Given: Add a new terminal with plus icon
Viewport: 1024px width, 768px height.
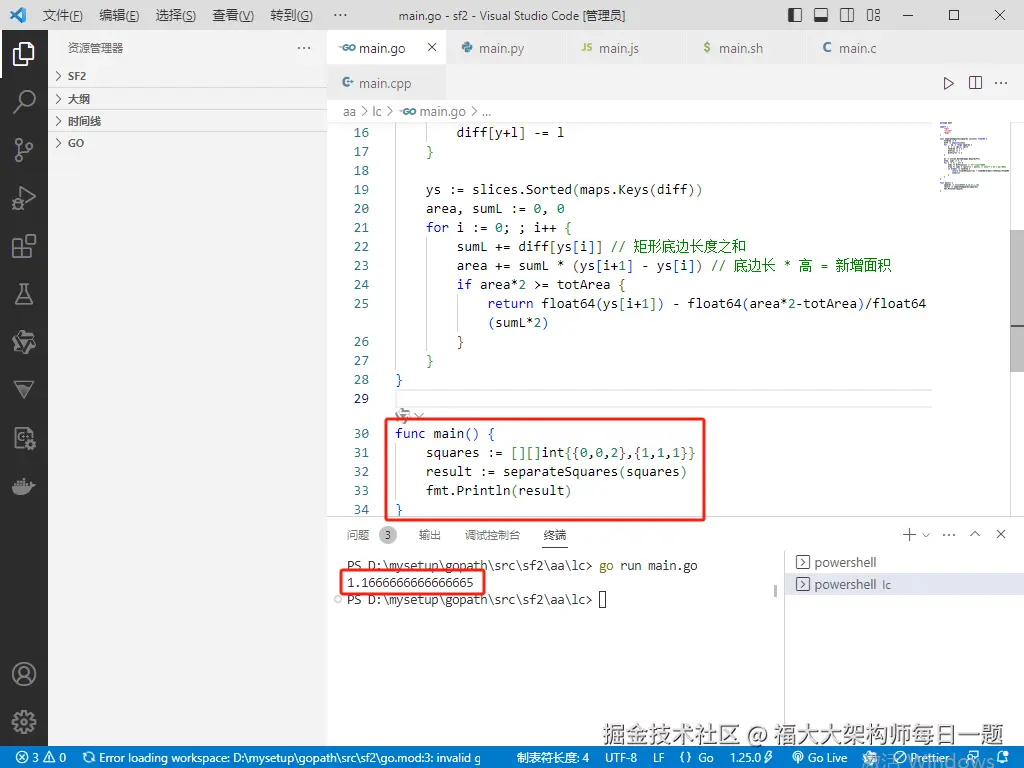Looking at the screenshot, I should pyautogui.click(x=908, y=535).
